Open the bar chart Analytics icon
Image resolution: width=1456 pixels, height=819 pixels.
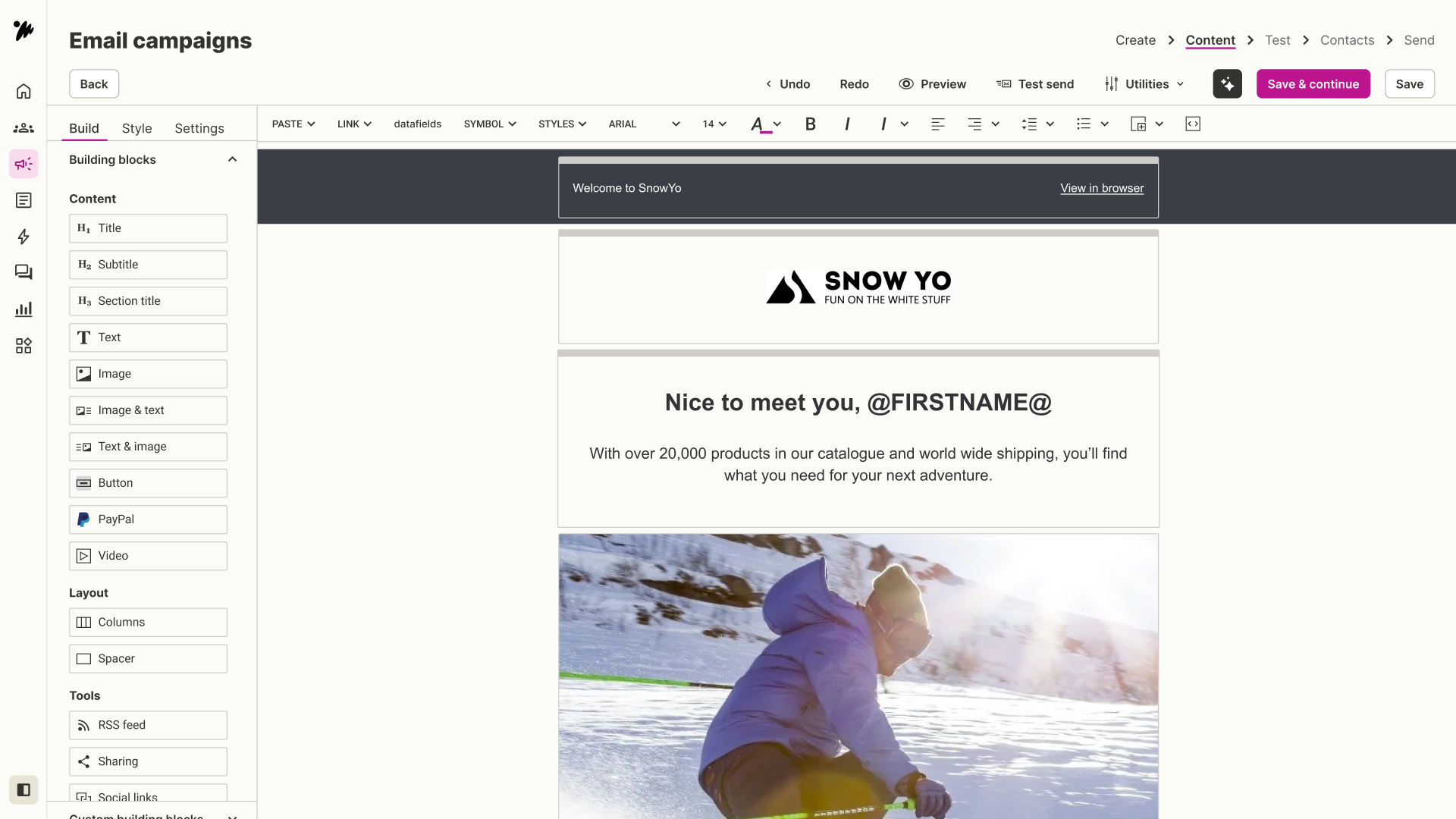tap(24, 309)
